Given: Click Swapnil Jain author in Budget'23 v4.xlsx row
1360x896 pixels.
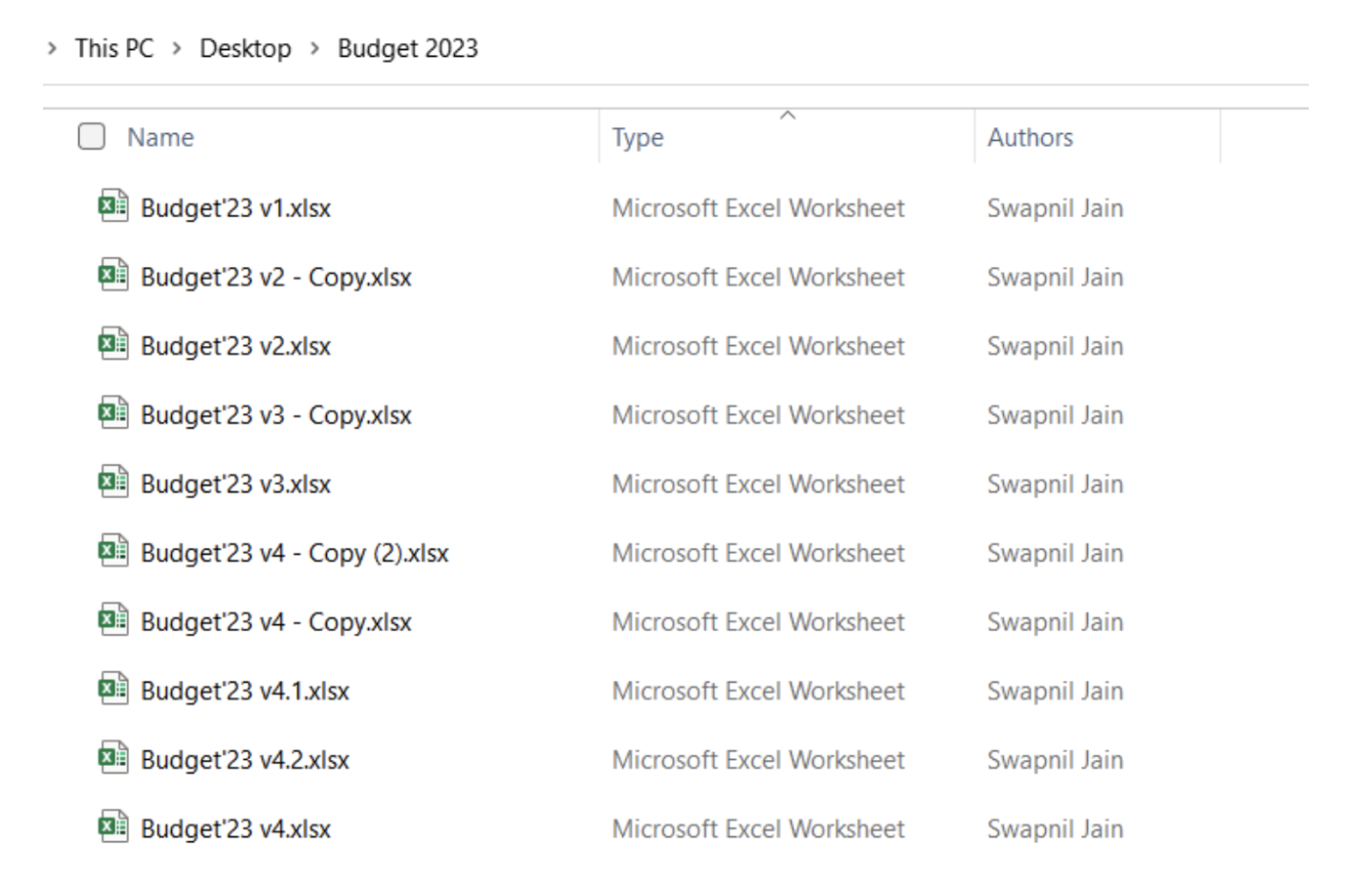Looking at the screenshot, I should (1055, 829).
